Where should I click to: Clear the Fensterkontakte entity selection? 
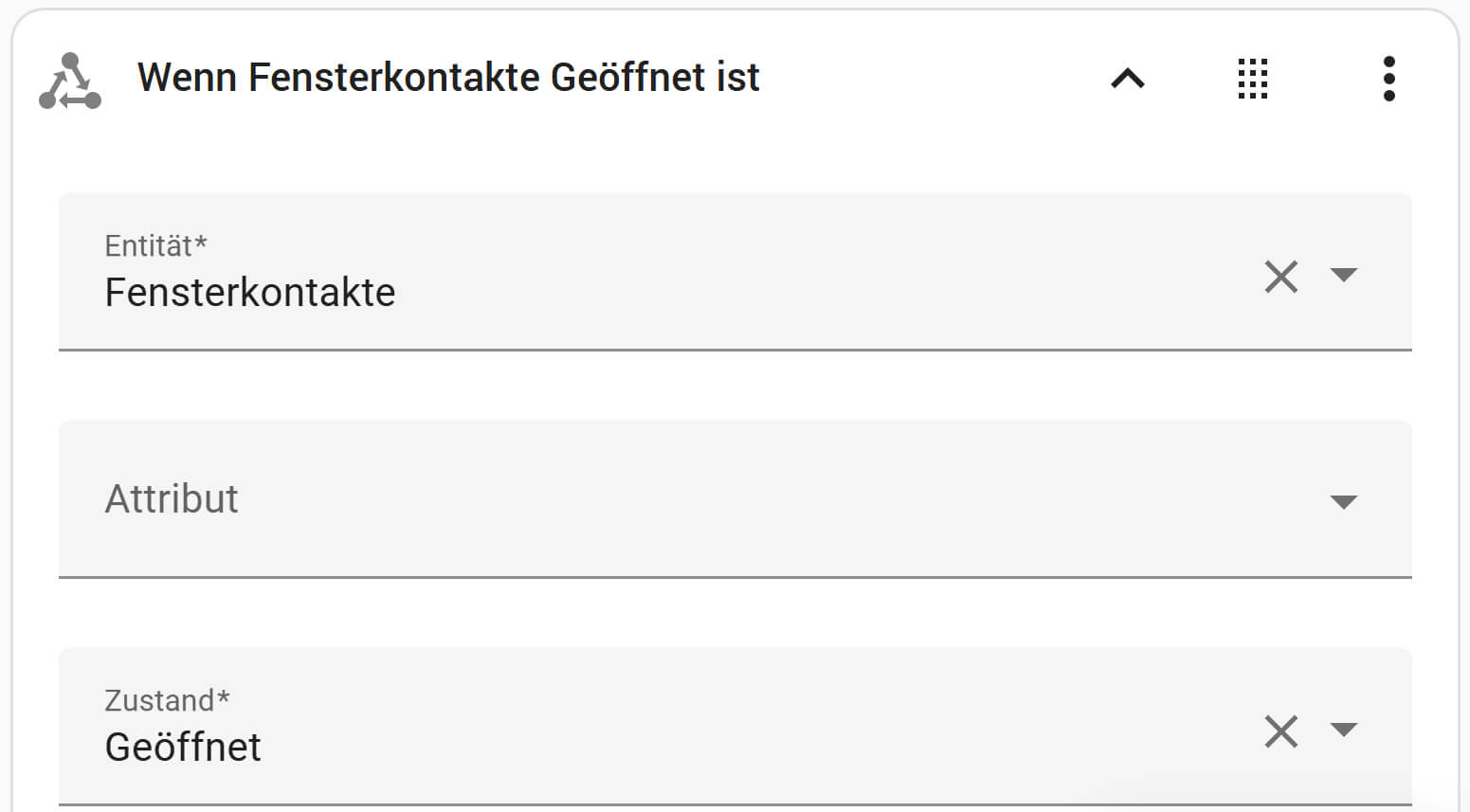pos(1280,277)
